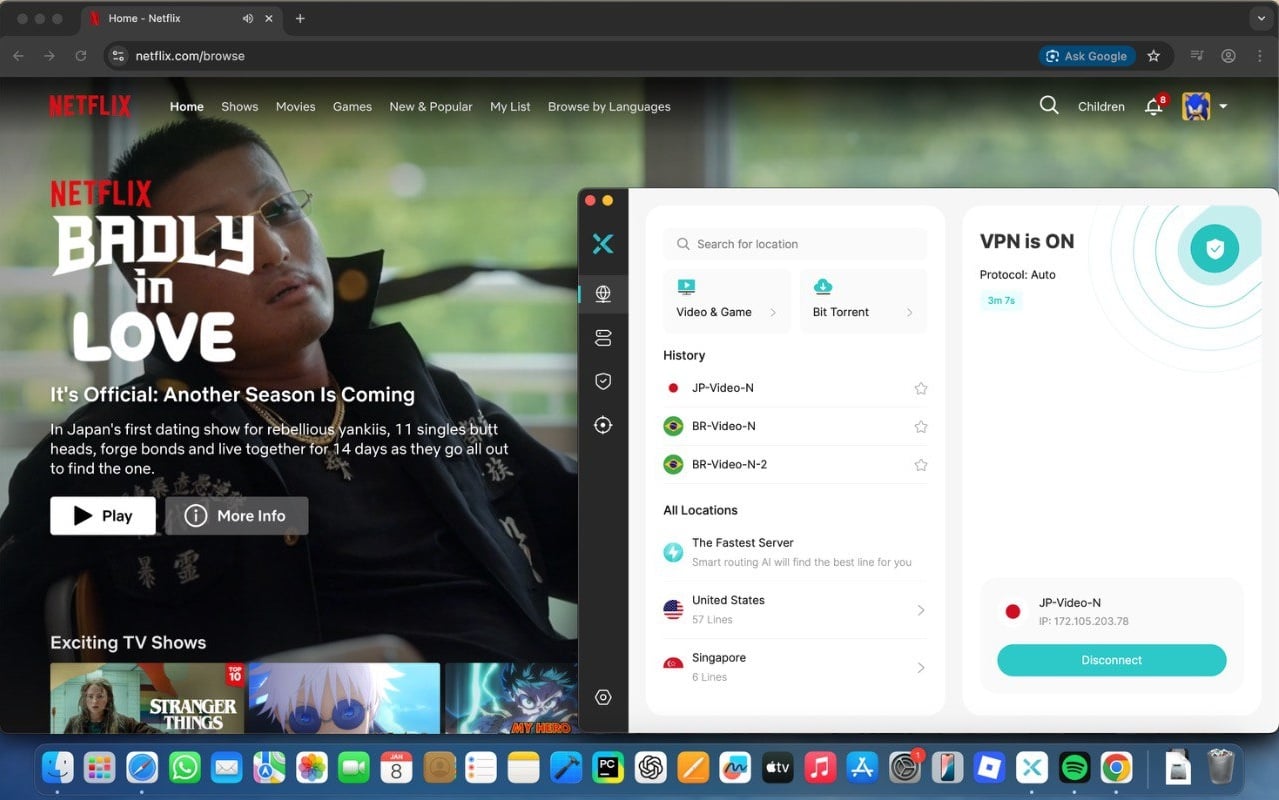Image resolution: width=1279 pixels, height=800 pixels.
Task: Click the green shield VPN status icon
Action: click(x=1214, y=249)
